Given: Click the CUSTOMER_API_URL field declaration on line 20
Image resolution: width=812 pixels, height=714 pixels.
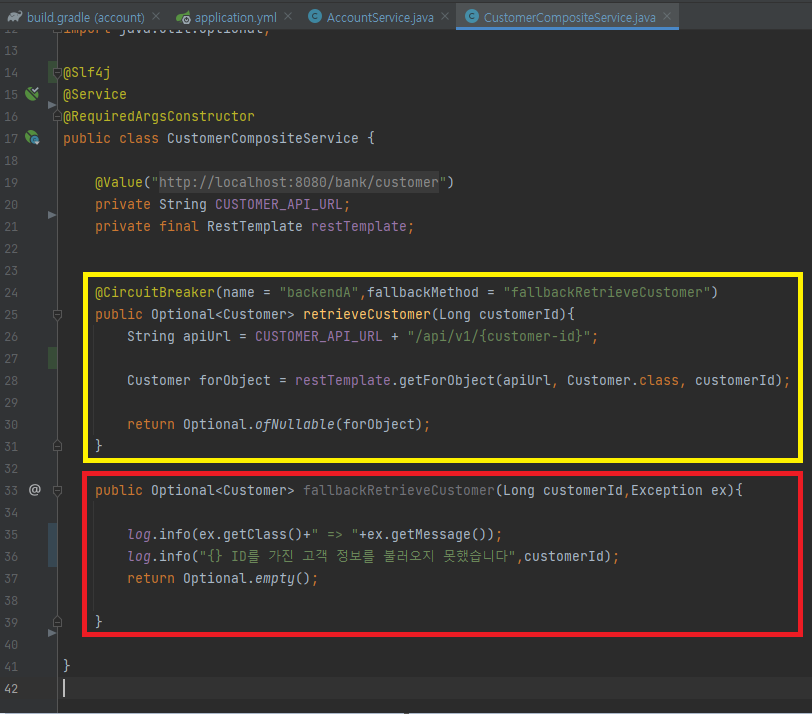Looking at the screenshot, I should pos(279,205).
